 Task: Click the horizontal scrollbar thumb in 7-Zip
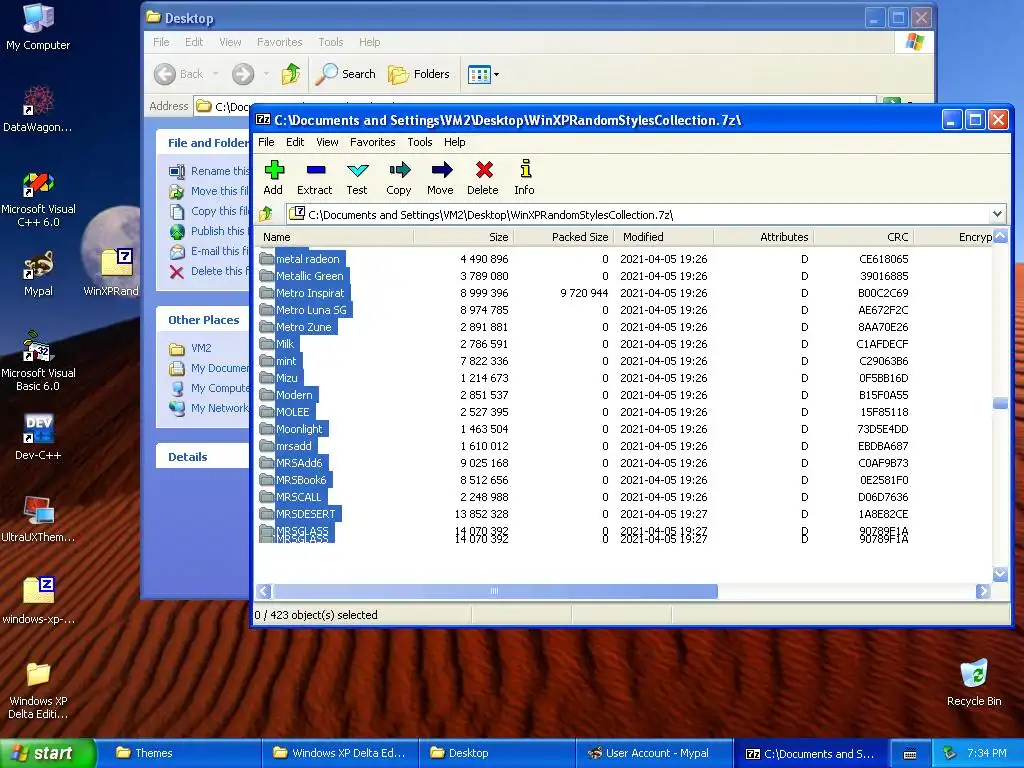click(495, 591)
